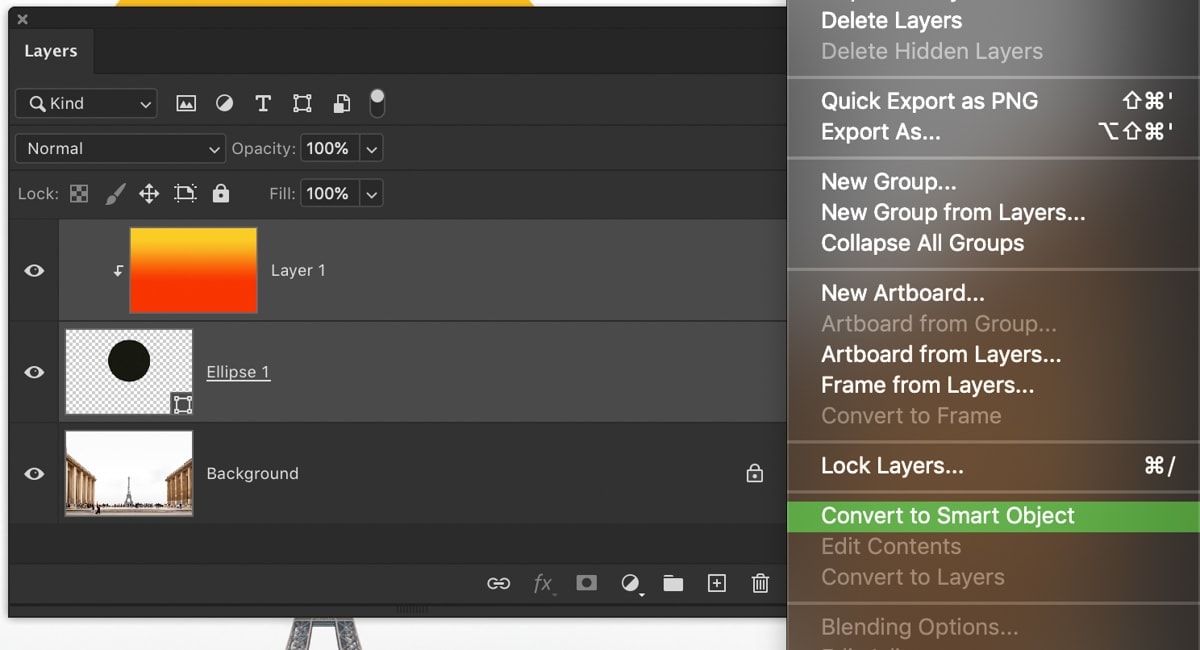Click the shape layer filter icon
Screen dimensions: 1200x650
pos(302,103)
